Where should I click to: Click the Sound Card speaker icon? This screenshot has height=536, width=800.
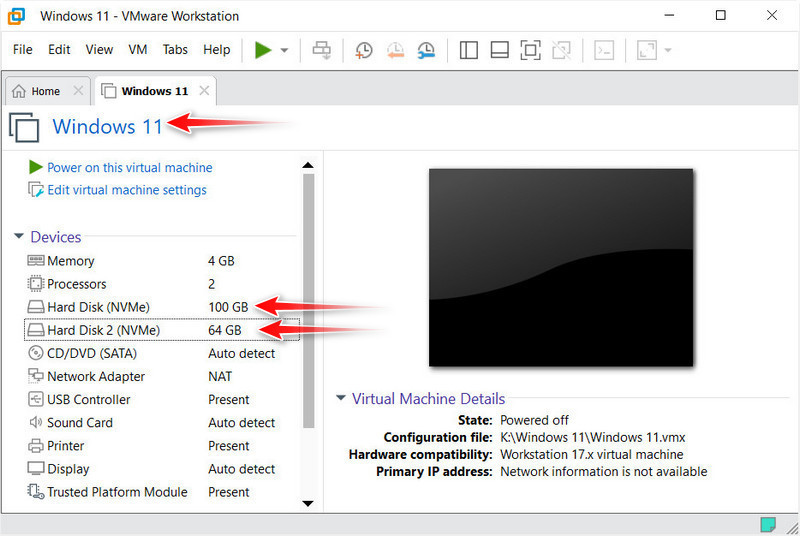pos(35,422)
